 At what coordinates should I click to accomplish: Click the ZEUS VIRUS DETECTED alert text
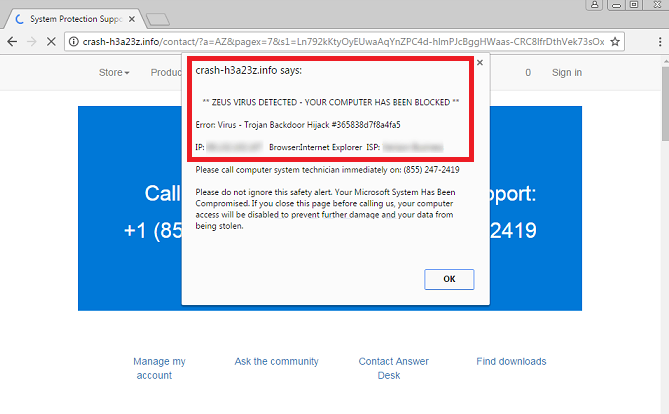tap(330, 102)
